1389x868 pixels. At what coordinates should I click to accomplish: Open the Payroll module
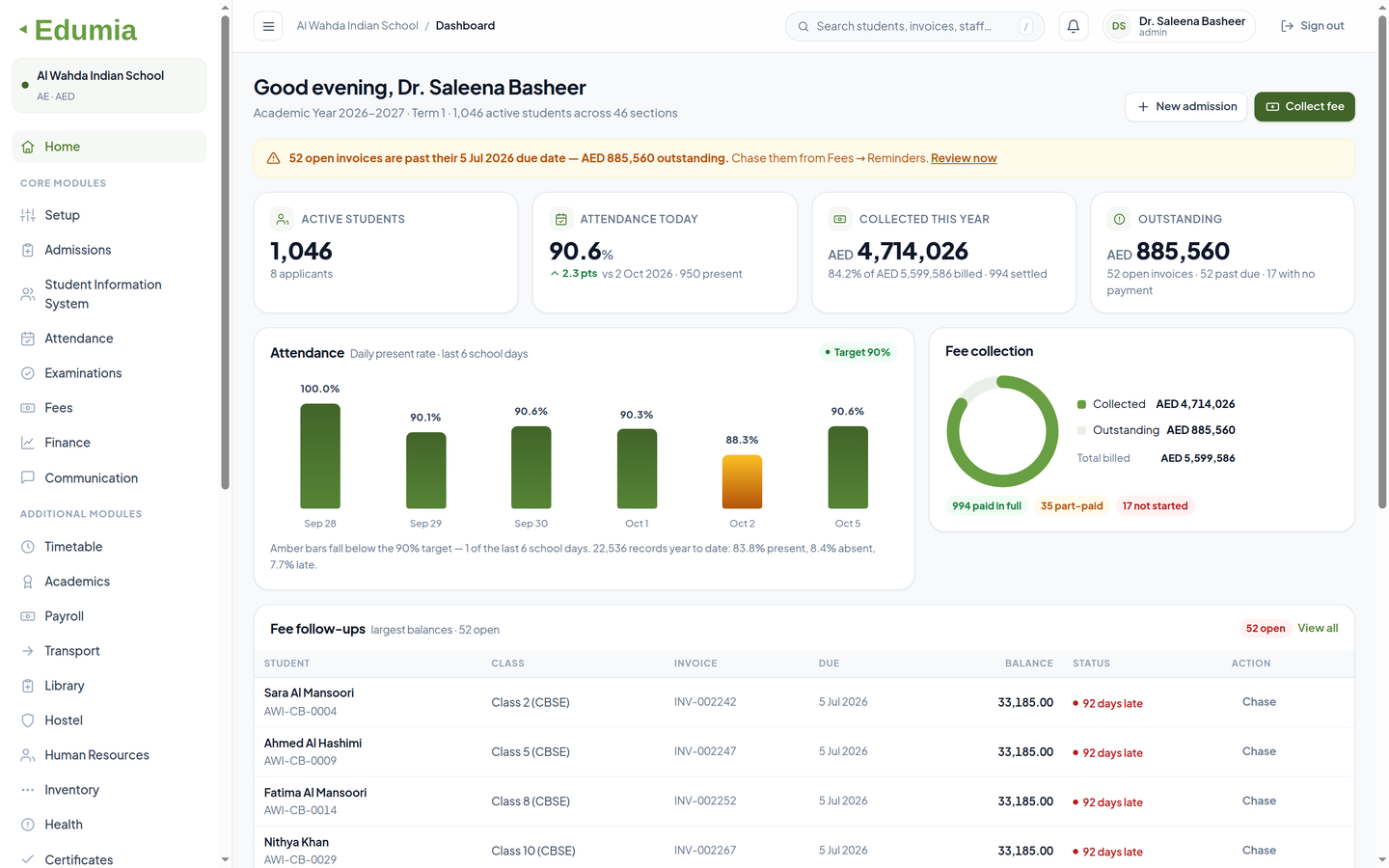click(109, 616)
